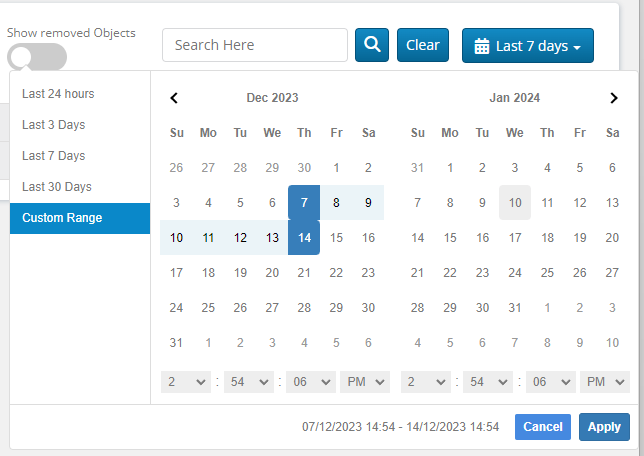644x456 pixels.
Task: Pick January 10 in the right calendar
Action: (515, 203)
